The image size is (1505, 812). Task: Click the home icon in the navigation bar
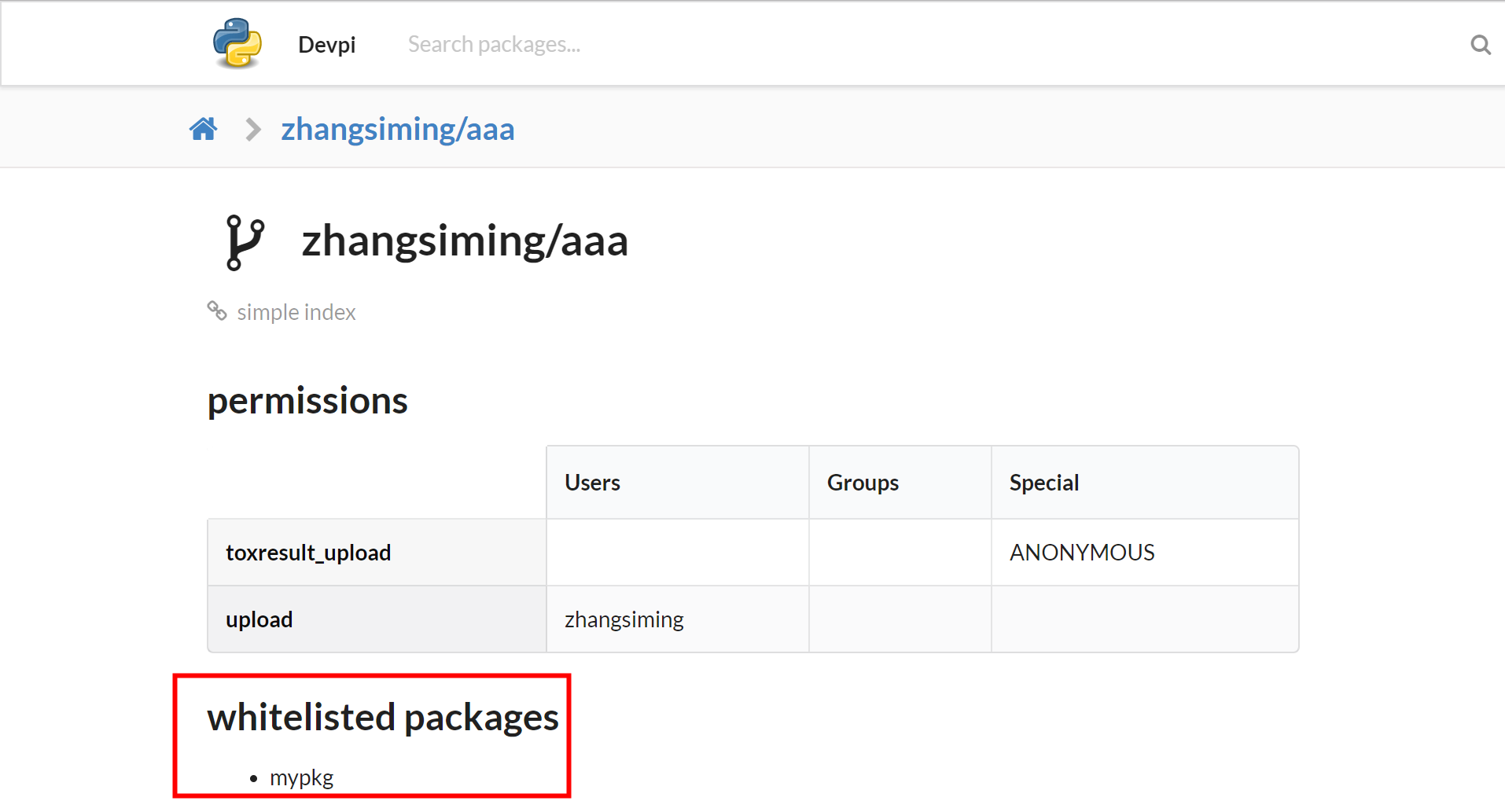[203, 128]
